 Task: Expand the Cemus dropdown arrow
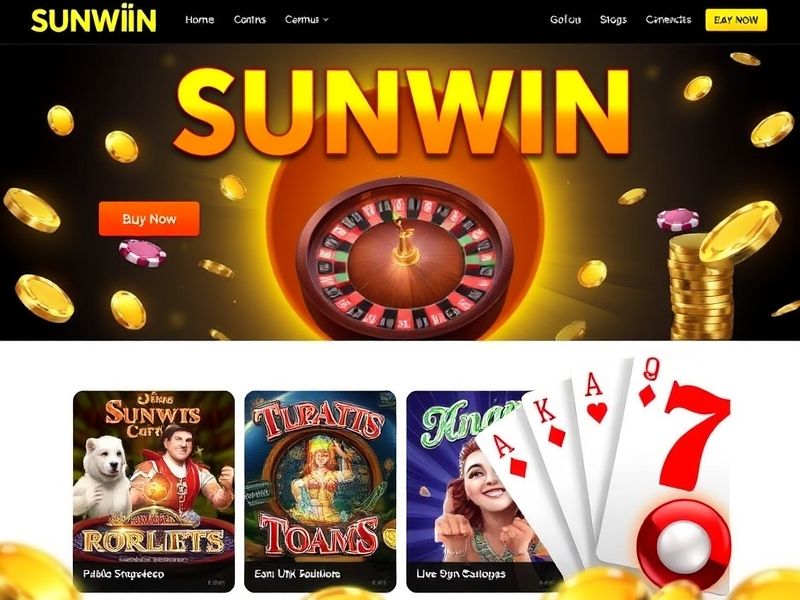[326, 20]
